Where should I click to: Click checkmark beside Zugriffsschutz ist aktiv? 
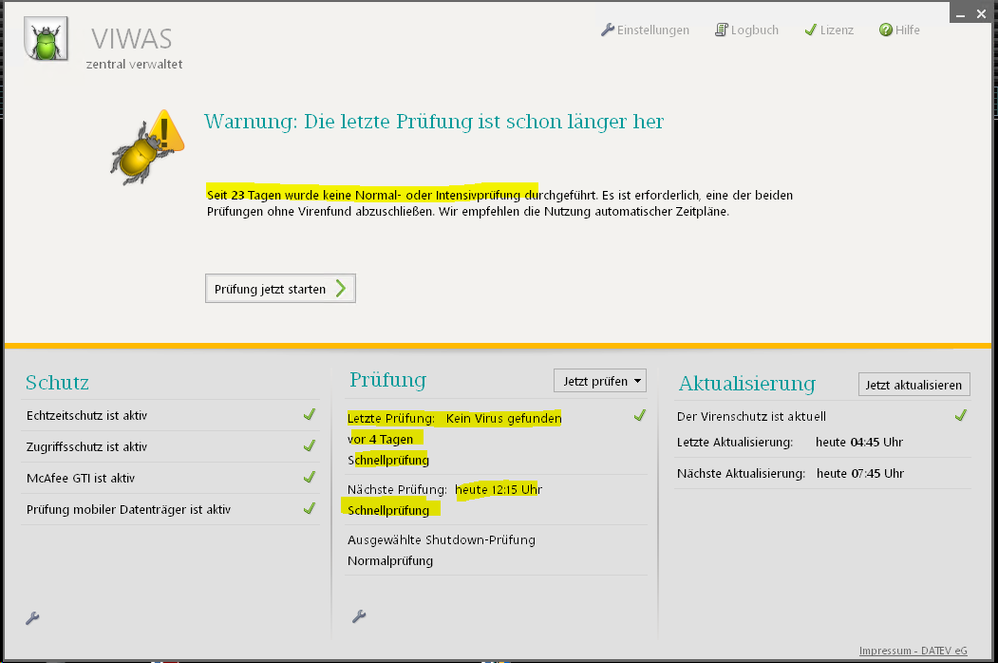[309, 446]
